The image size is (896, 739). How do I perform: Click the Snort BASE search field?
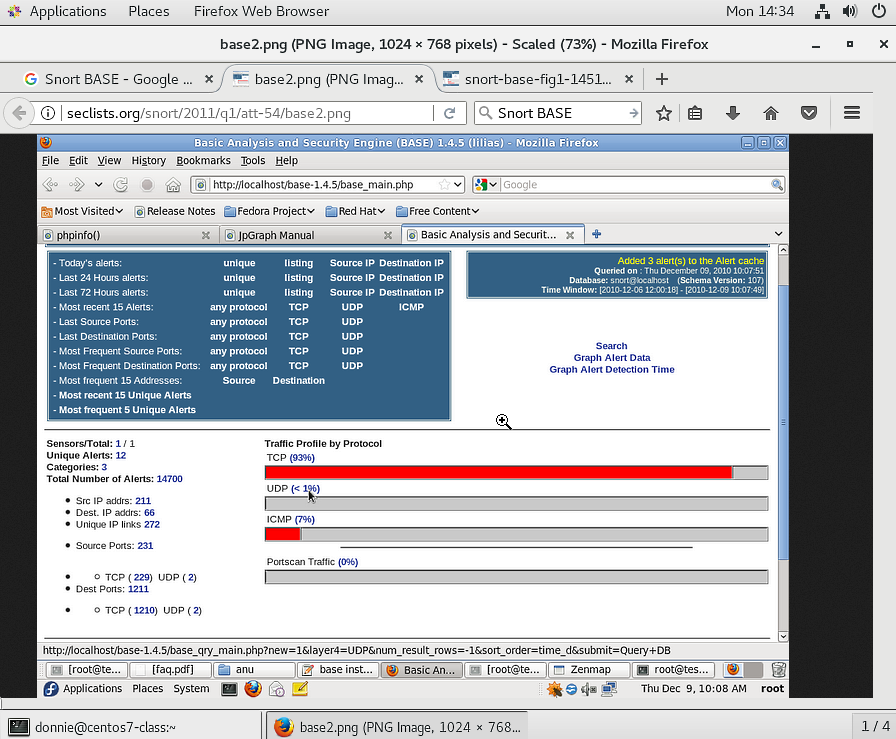pos(560,113)
